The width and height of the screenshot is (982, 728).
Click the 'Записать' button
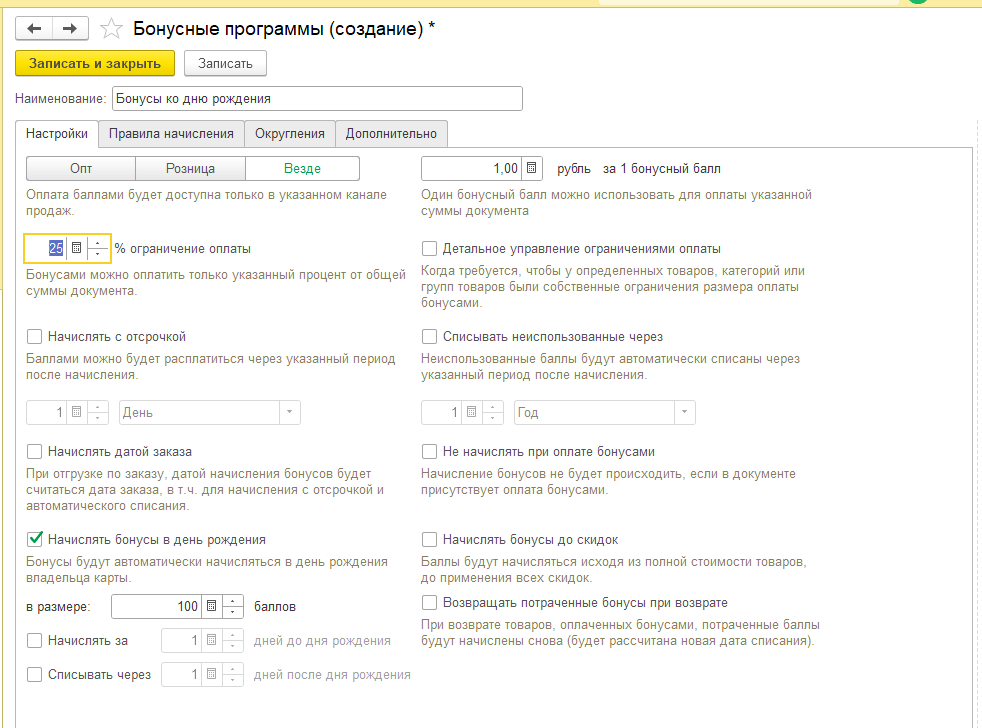click(x=225, y=63)
